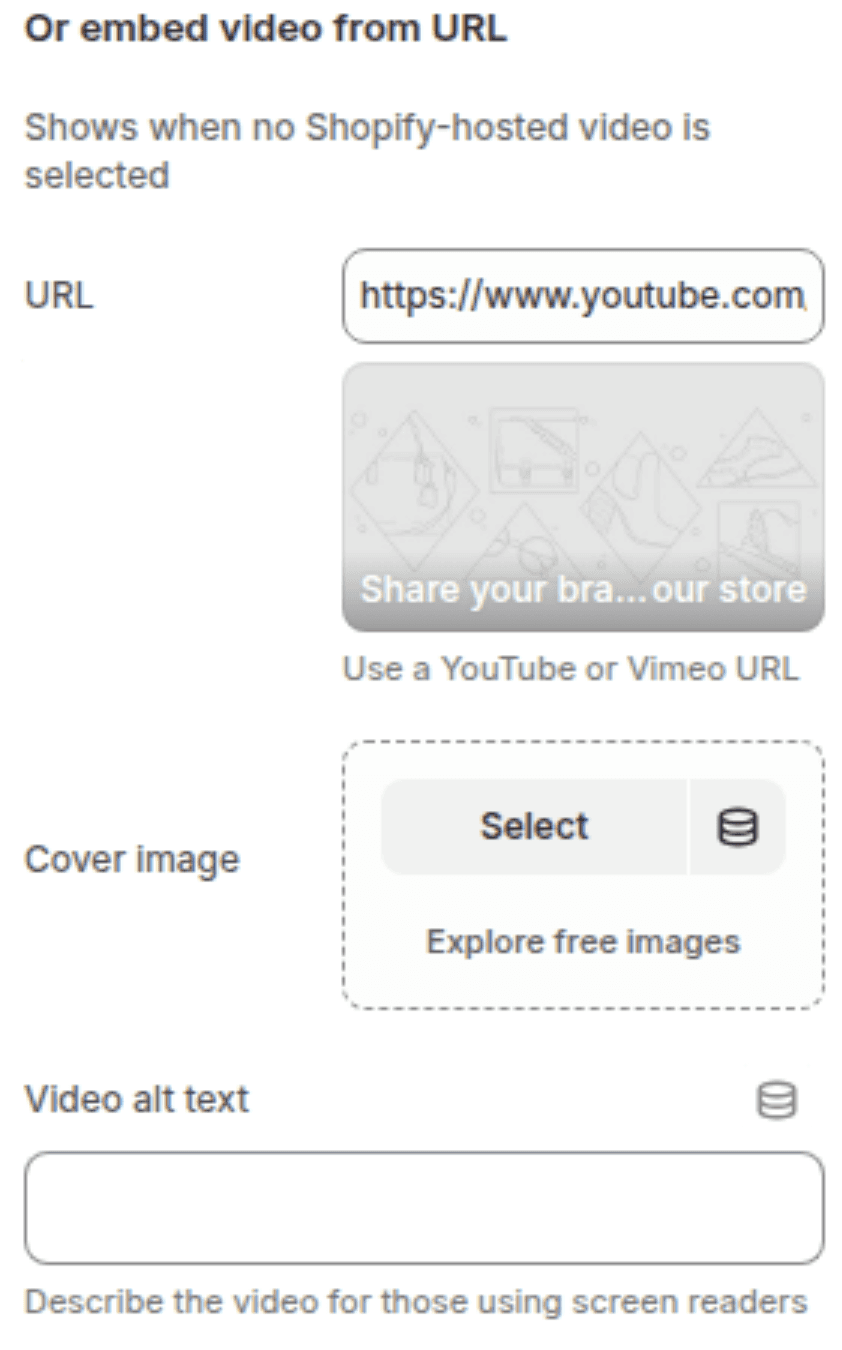The height and width of the screenshot is (1350, 842).
Task: Click the URL field label
Action: tap(59, 296)
